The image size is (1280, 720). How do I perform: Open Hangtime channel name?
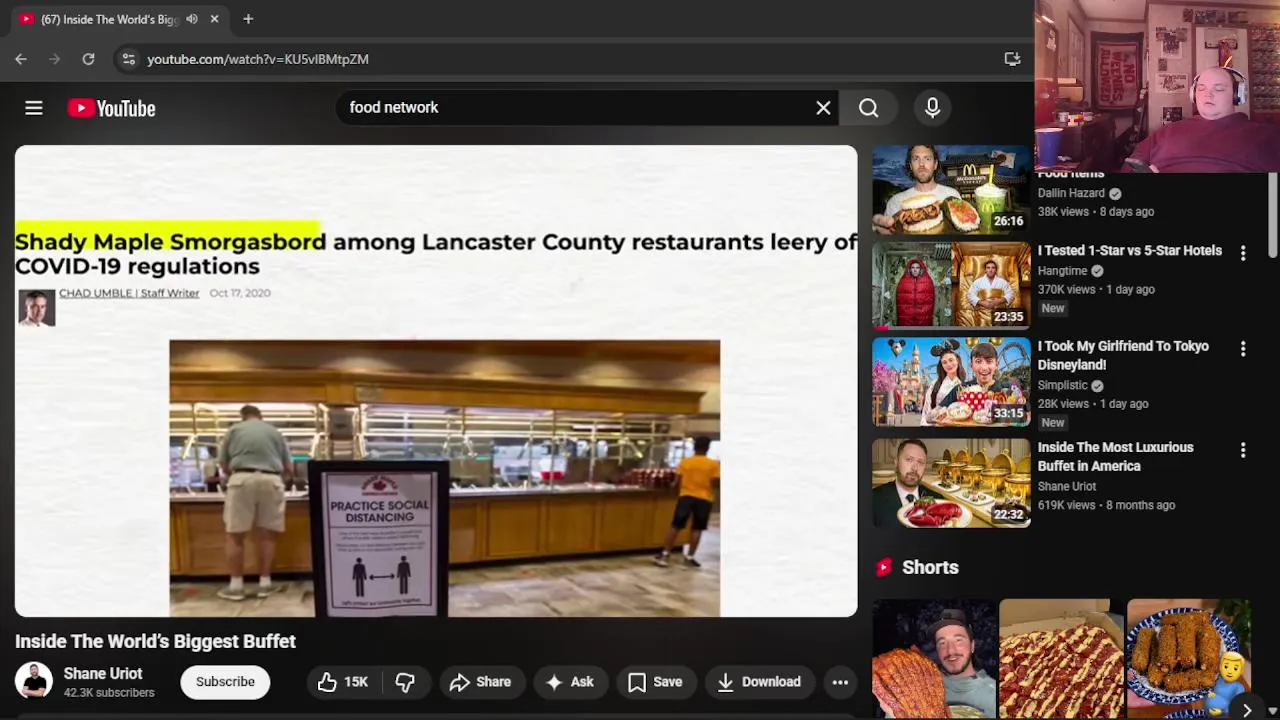coord(1062,271)
